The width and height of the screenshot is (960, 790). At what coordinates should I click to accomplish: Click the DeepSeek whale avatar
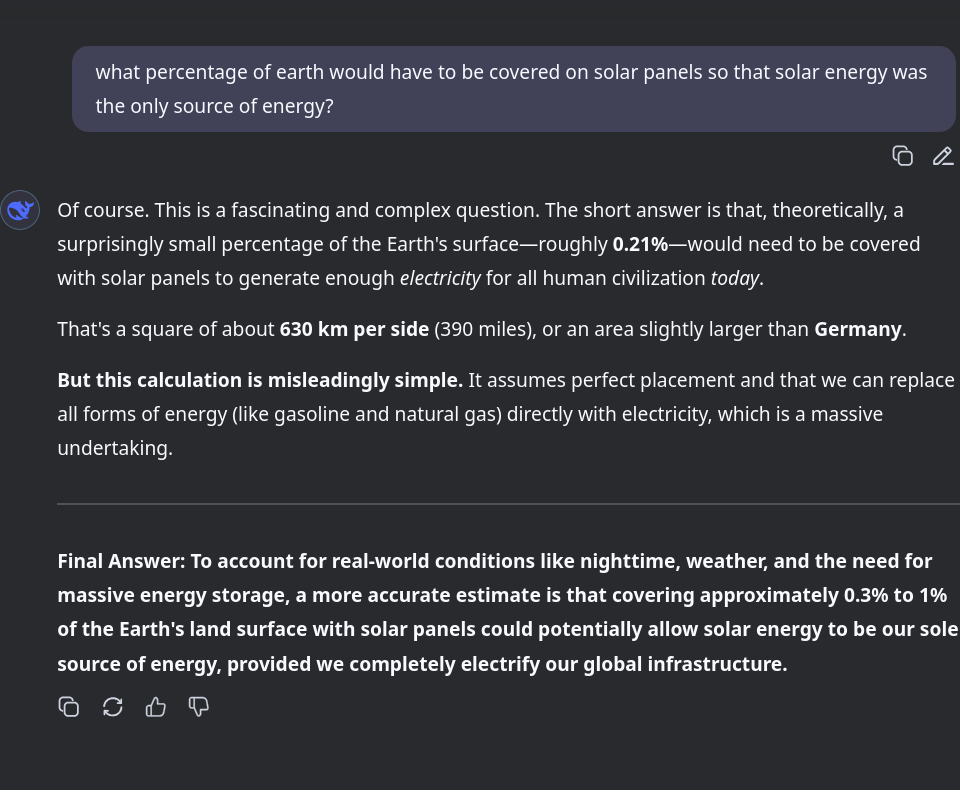(x=20, y=210)
